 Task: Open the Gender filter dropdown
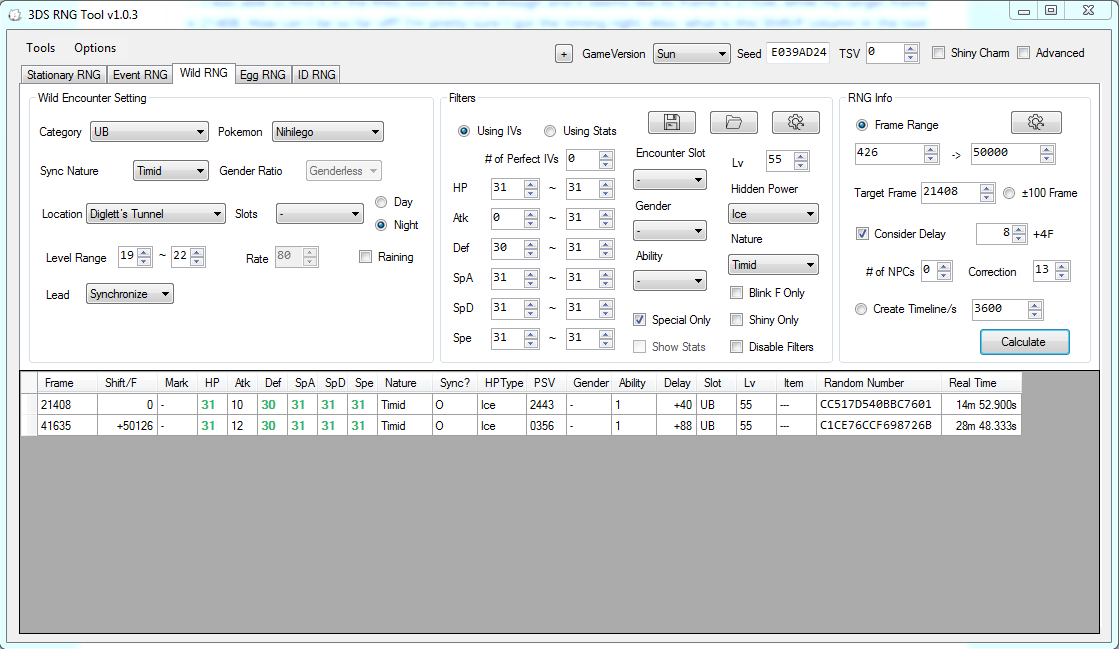[x=669, y=231]
